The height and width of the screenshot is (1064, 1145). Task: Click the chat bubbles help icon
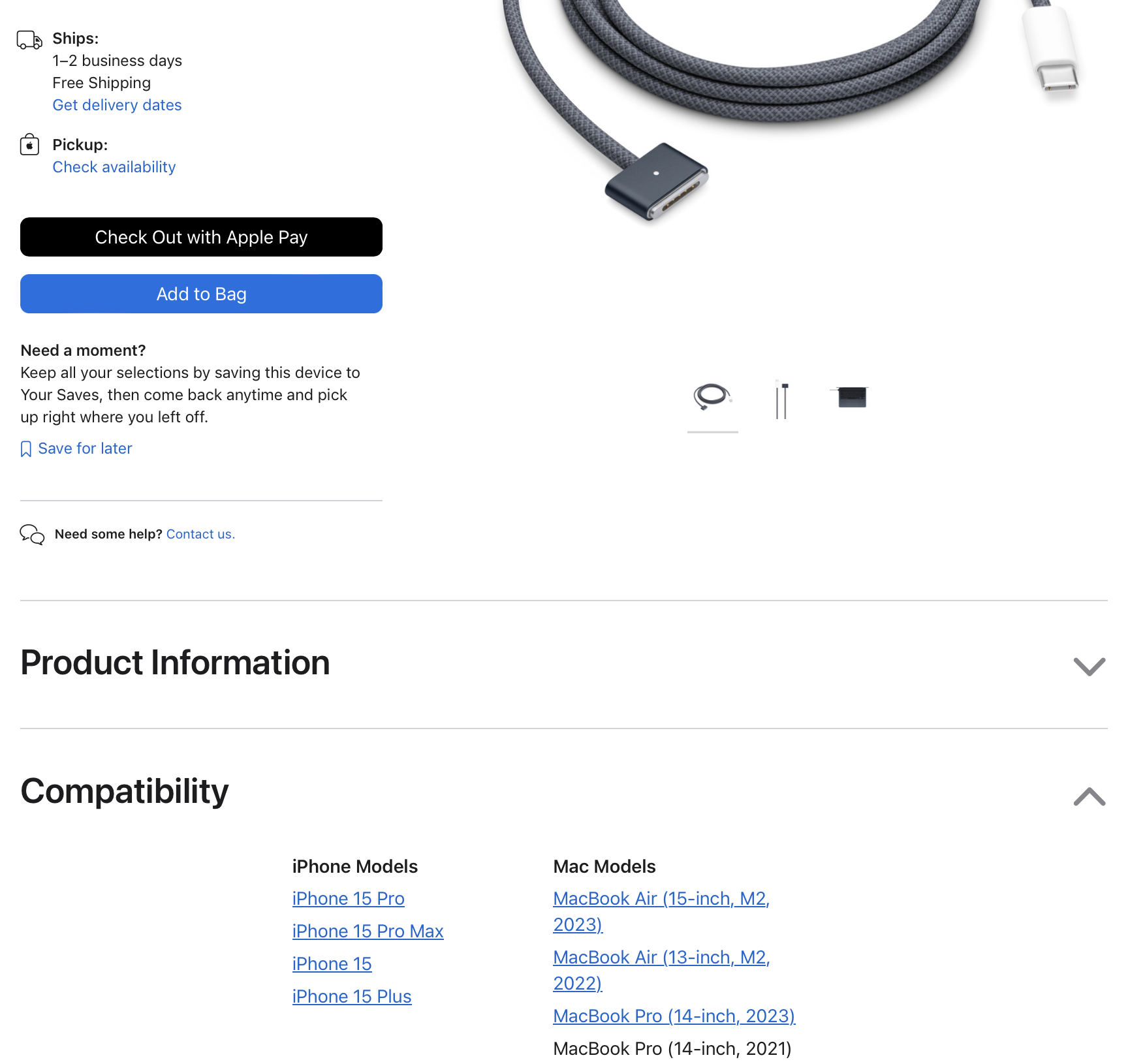(32, 535)
